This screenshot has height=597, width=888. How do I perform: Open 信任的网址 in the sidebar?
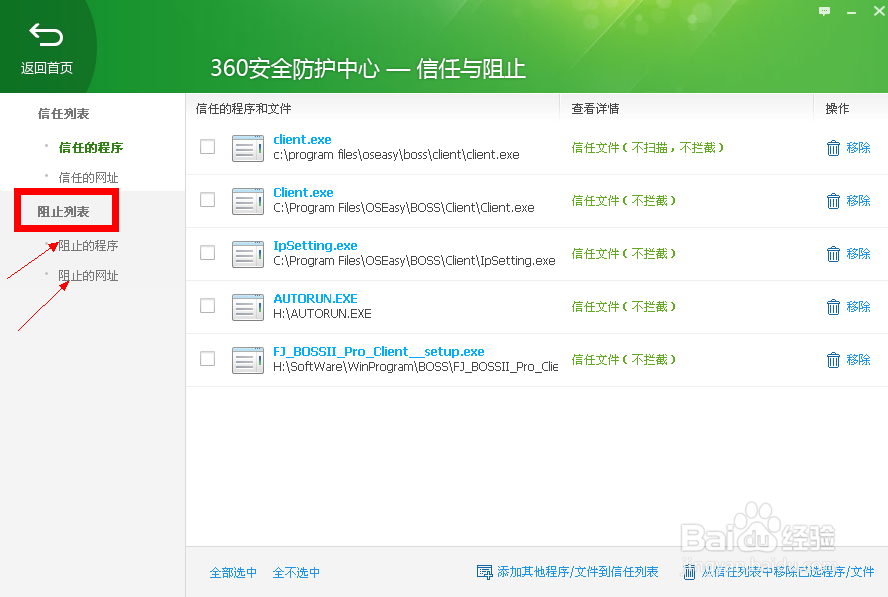88,178
